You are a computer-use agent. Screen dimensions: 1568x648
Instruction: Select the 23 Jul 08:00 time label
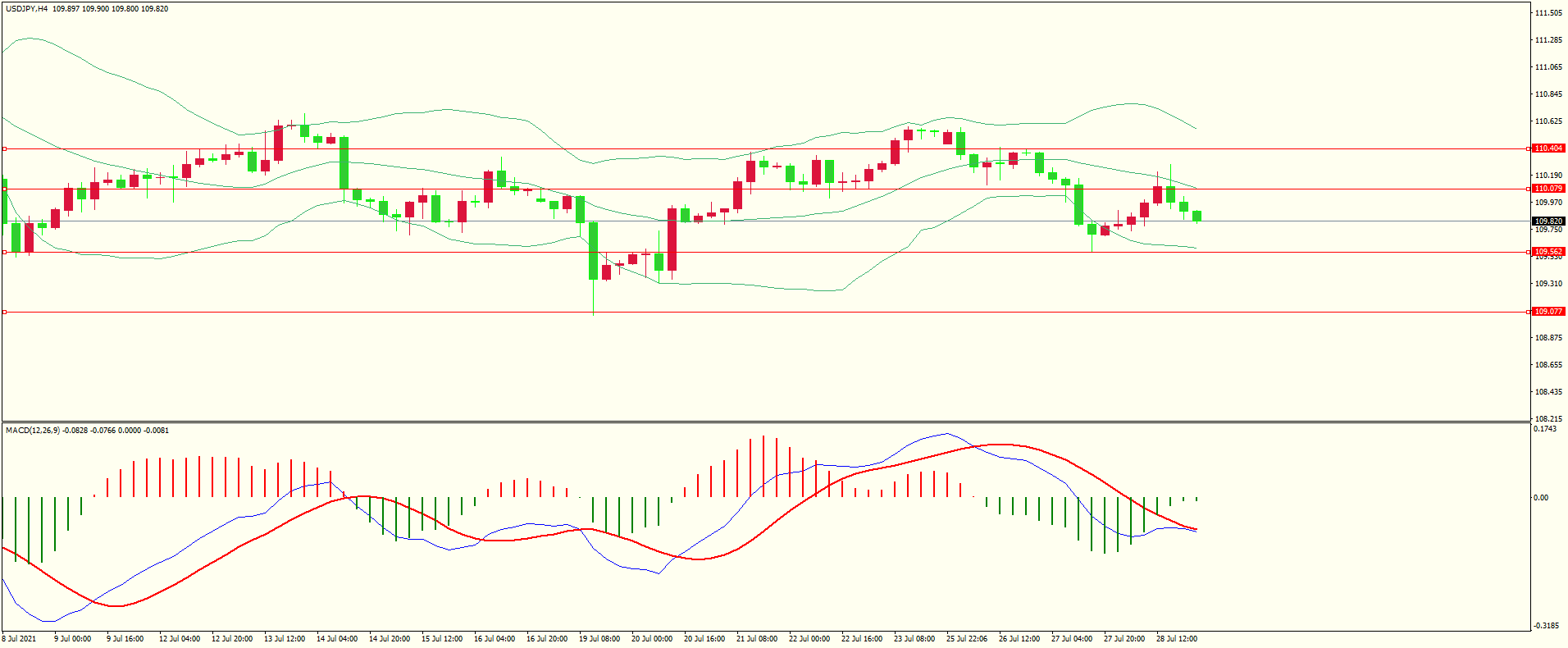pos(914,639)
